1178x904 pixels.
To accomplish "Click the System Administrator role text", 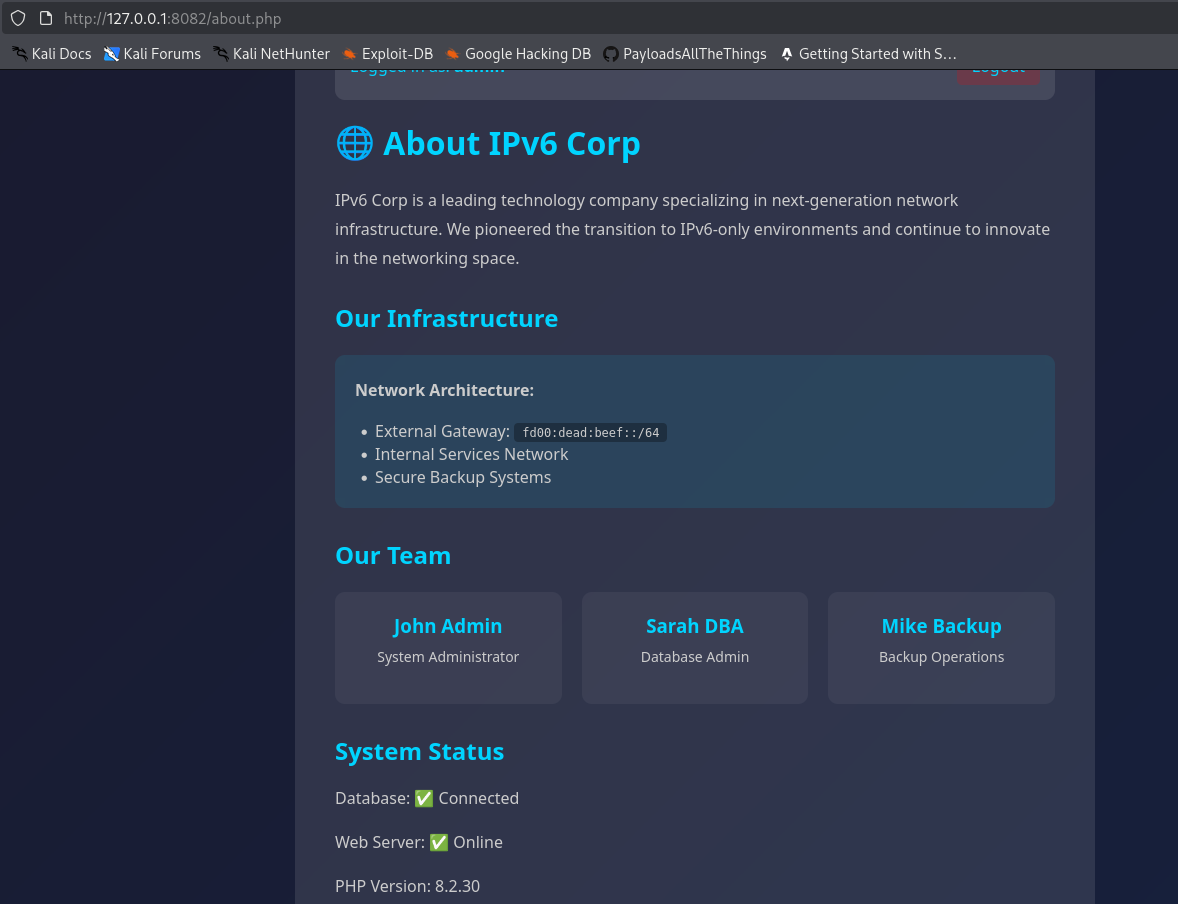I will [x=448, y=657].
